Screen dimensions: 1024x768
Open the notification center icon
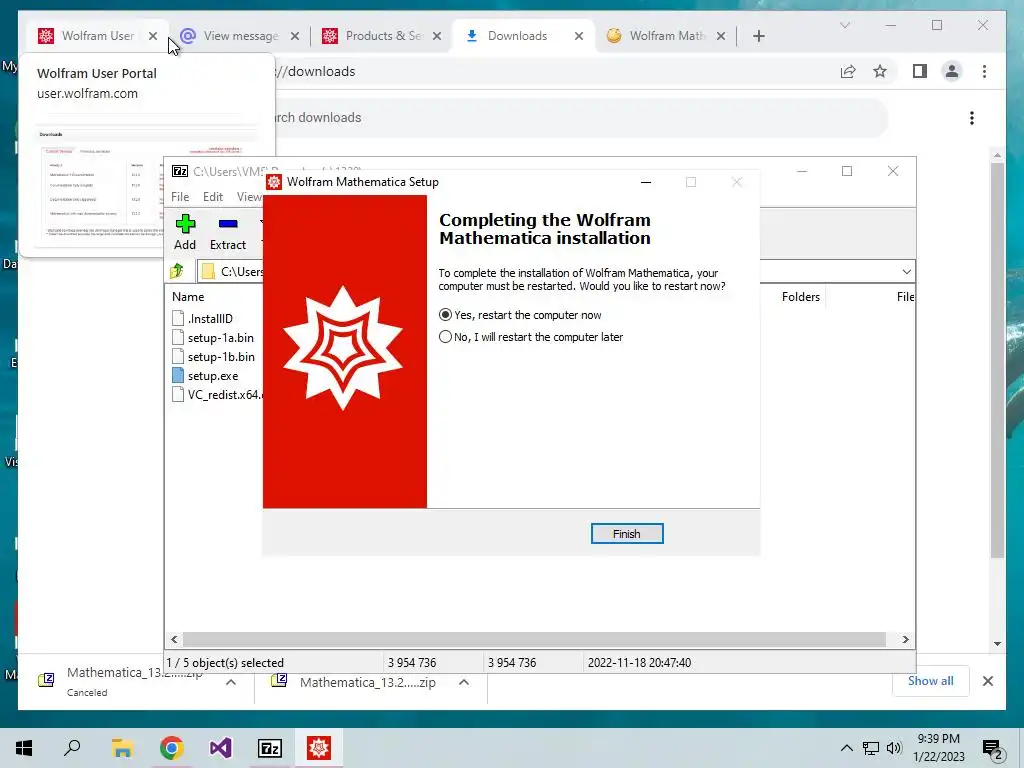[x=993, y=749]
